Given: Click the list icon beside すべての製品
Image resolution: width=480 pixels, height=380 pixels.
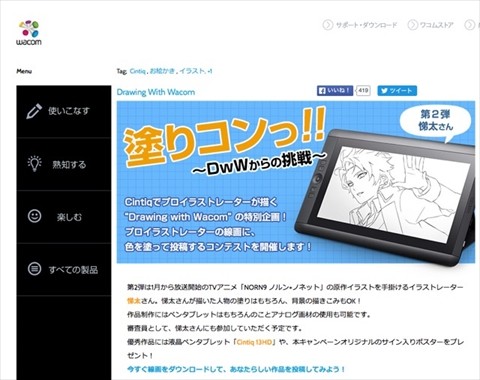Looking at the screenshot, I should click(34, 269).
